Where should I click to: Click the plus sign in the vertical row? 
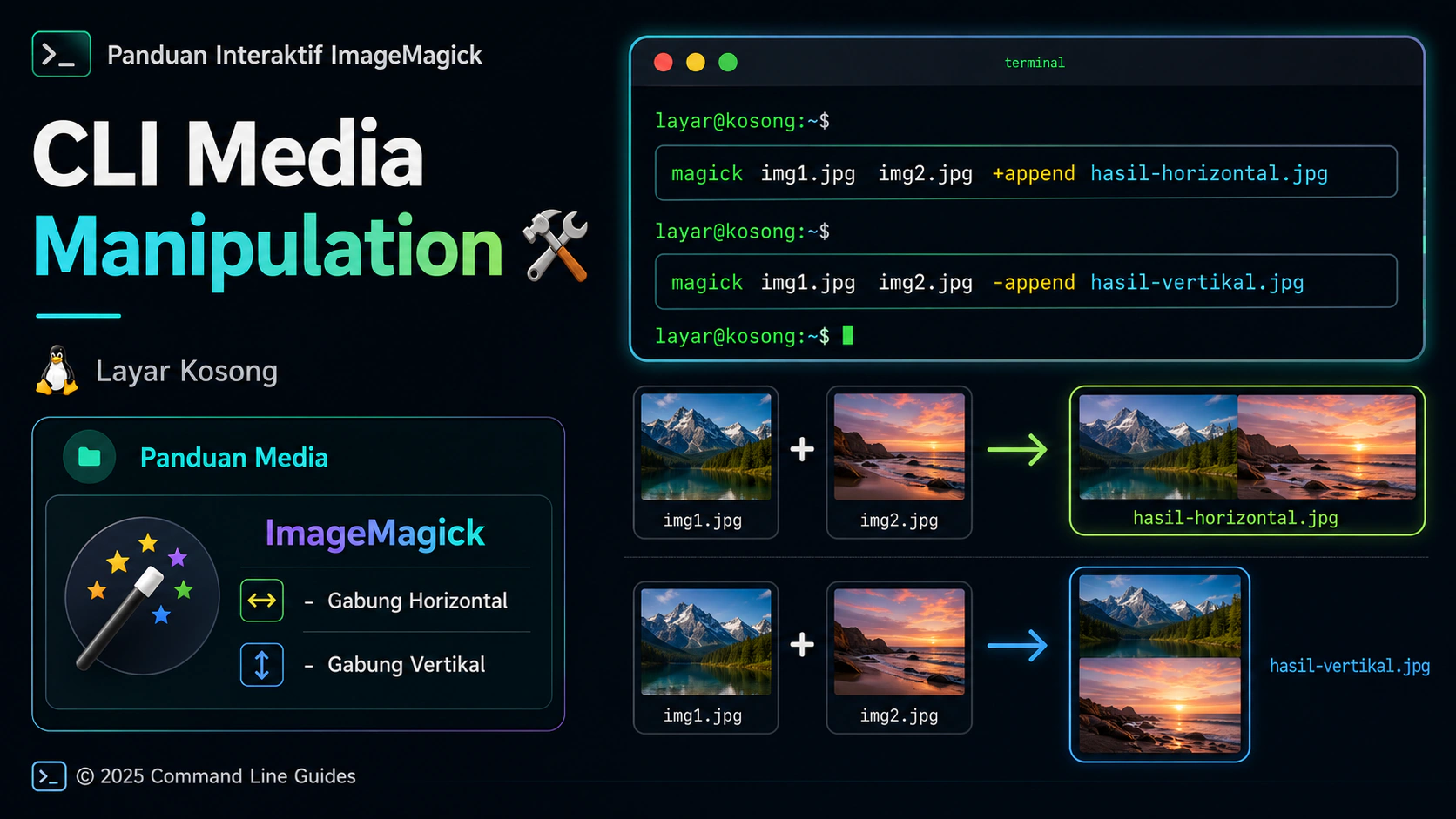(x=802, y=645)
